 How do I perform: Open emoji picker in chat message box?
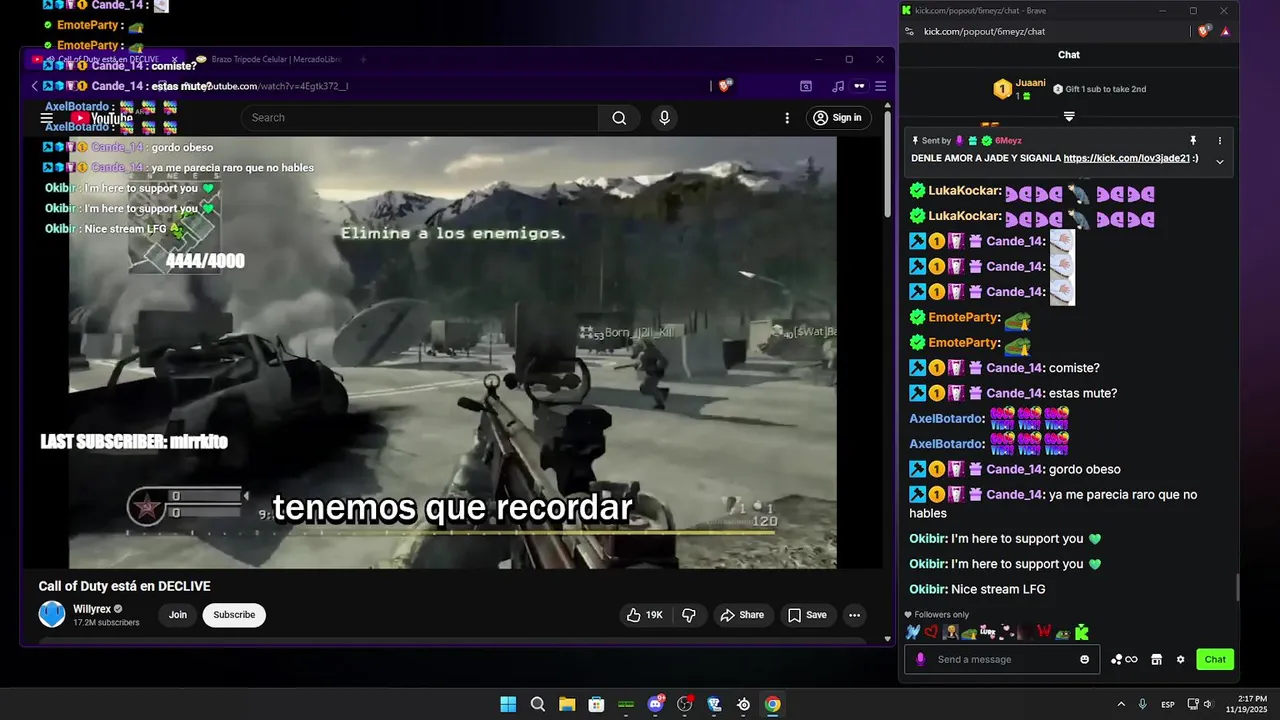click(x=1085, y=659)
